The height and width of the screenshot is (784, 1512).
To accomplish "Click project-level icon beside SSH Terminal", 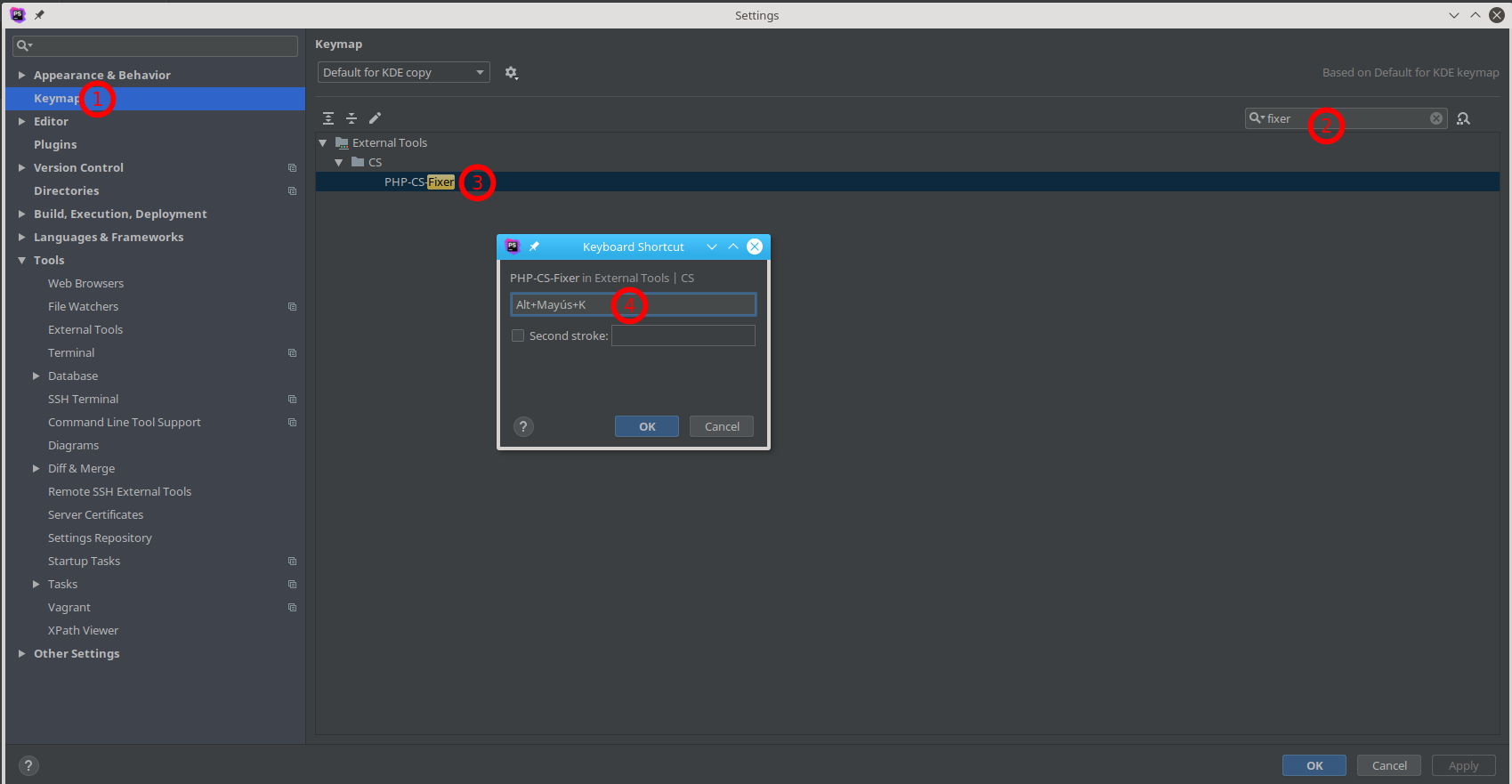I will click(292, 399).
